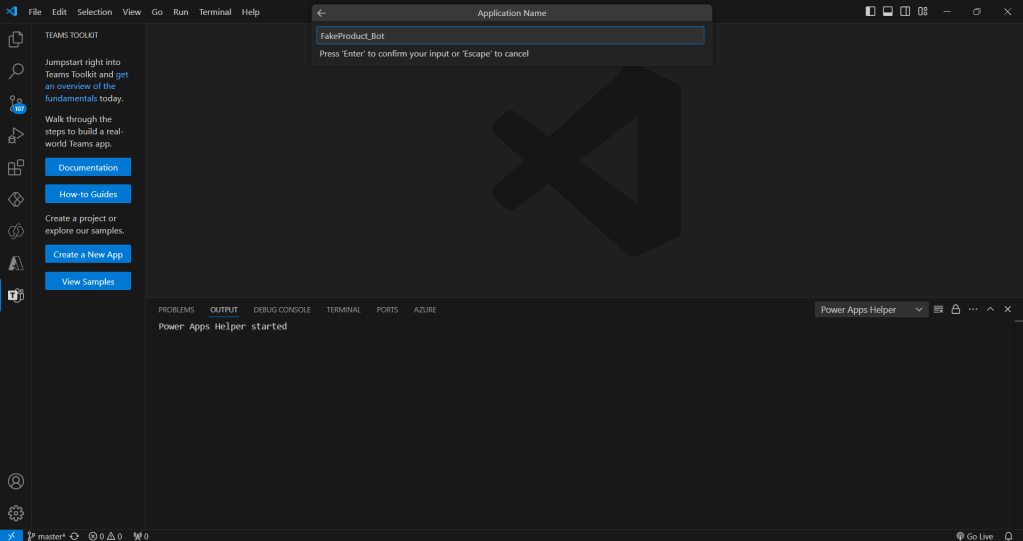1023x541 pixels.
Task: Open the Explorer view in activity bar
Action: point(16,40)
